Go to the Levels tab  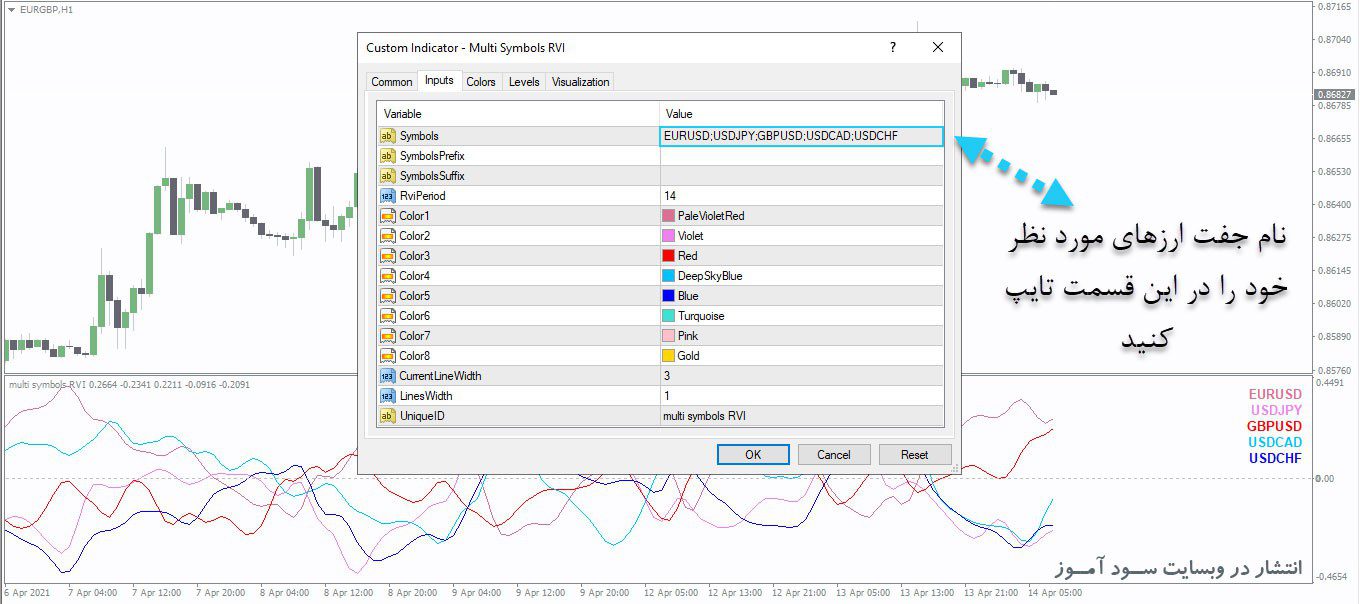(524, 82)
